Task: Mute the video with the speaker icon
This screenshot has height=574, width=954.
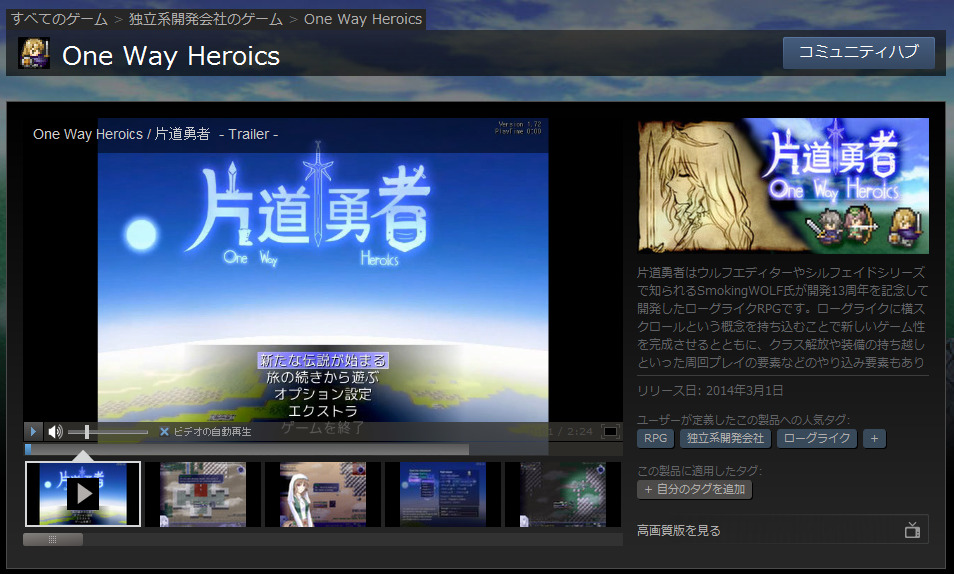Action: [55, 432]
